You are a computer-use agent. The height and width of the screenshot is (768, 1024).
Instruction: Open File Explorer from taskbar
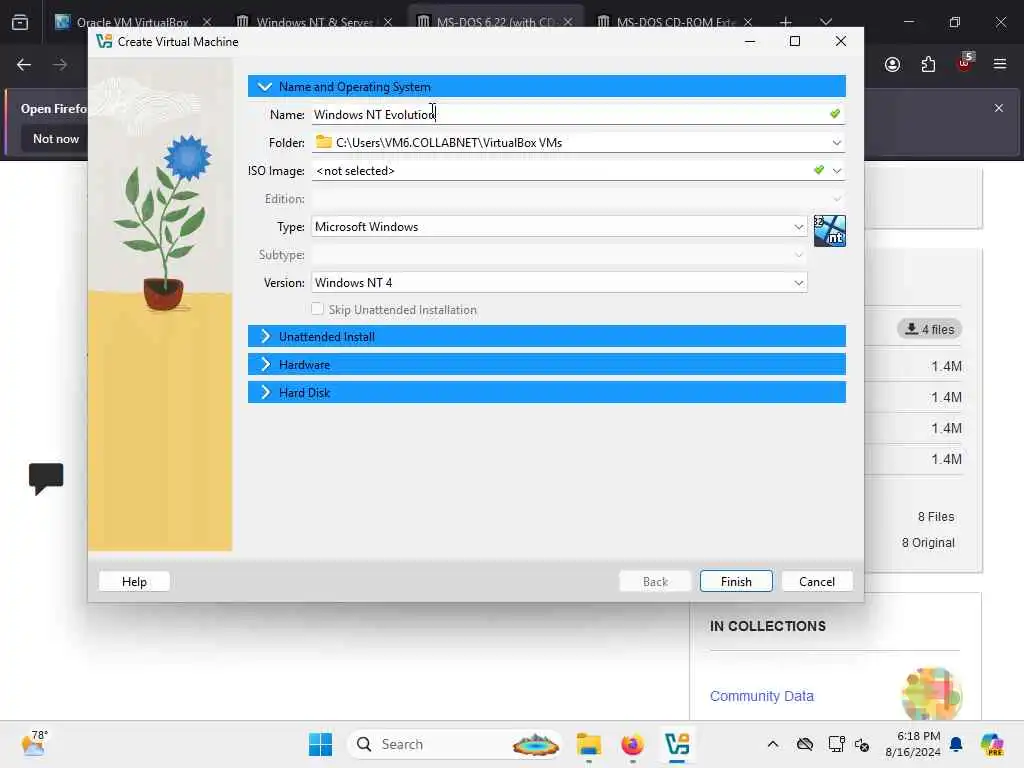pyautogui.click(x=588, y=744)
